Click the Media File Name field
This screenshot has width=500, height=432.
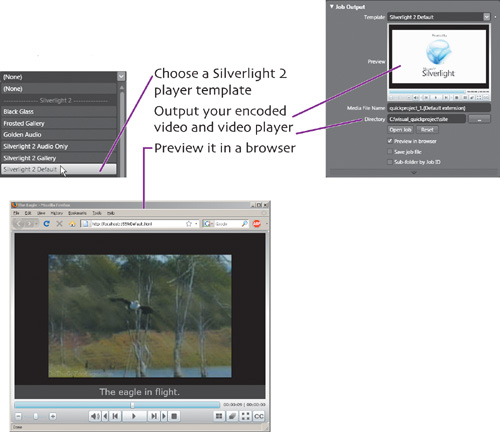point(439,108)
